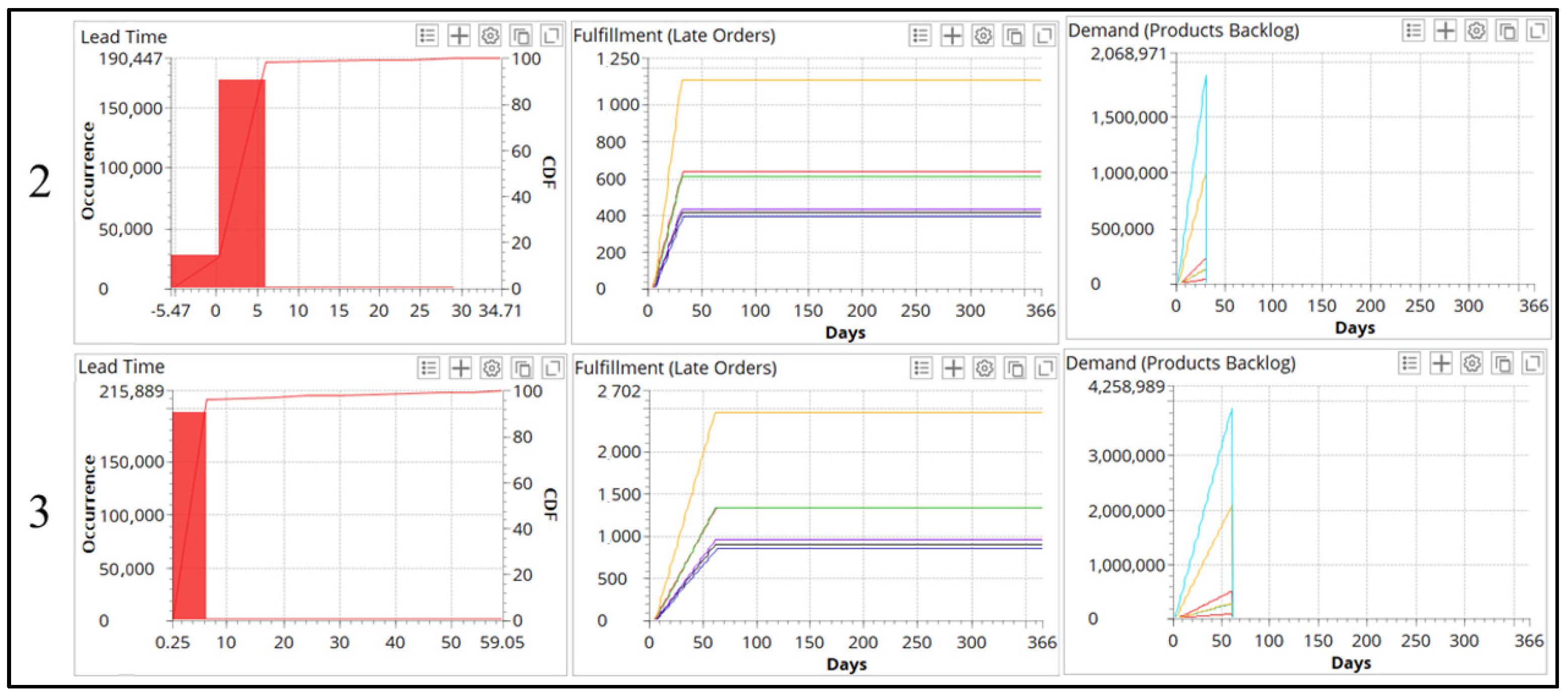Maximize the bottom Fulfillment (Late Orders) chart
1568x697 pixels.
[1045, 368]
